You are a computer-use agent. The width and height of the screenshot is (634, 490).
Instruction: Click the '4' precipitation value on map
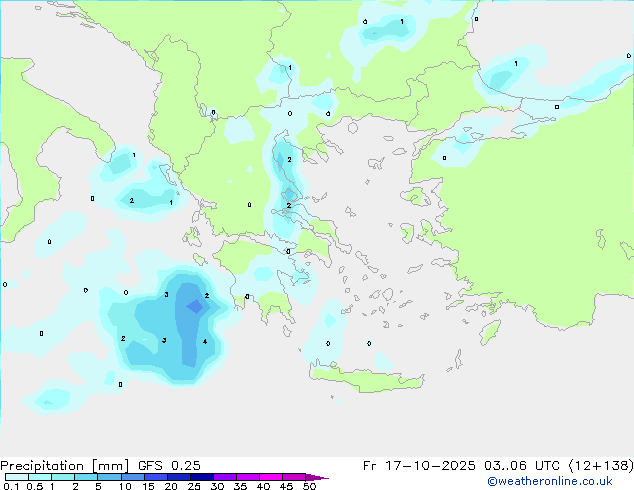[x=205, y=342]
